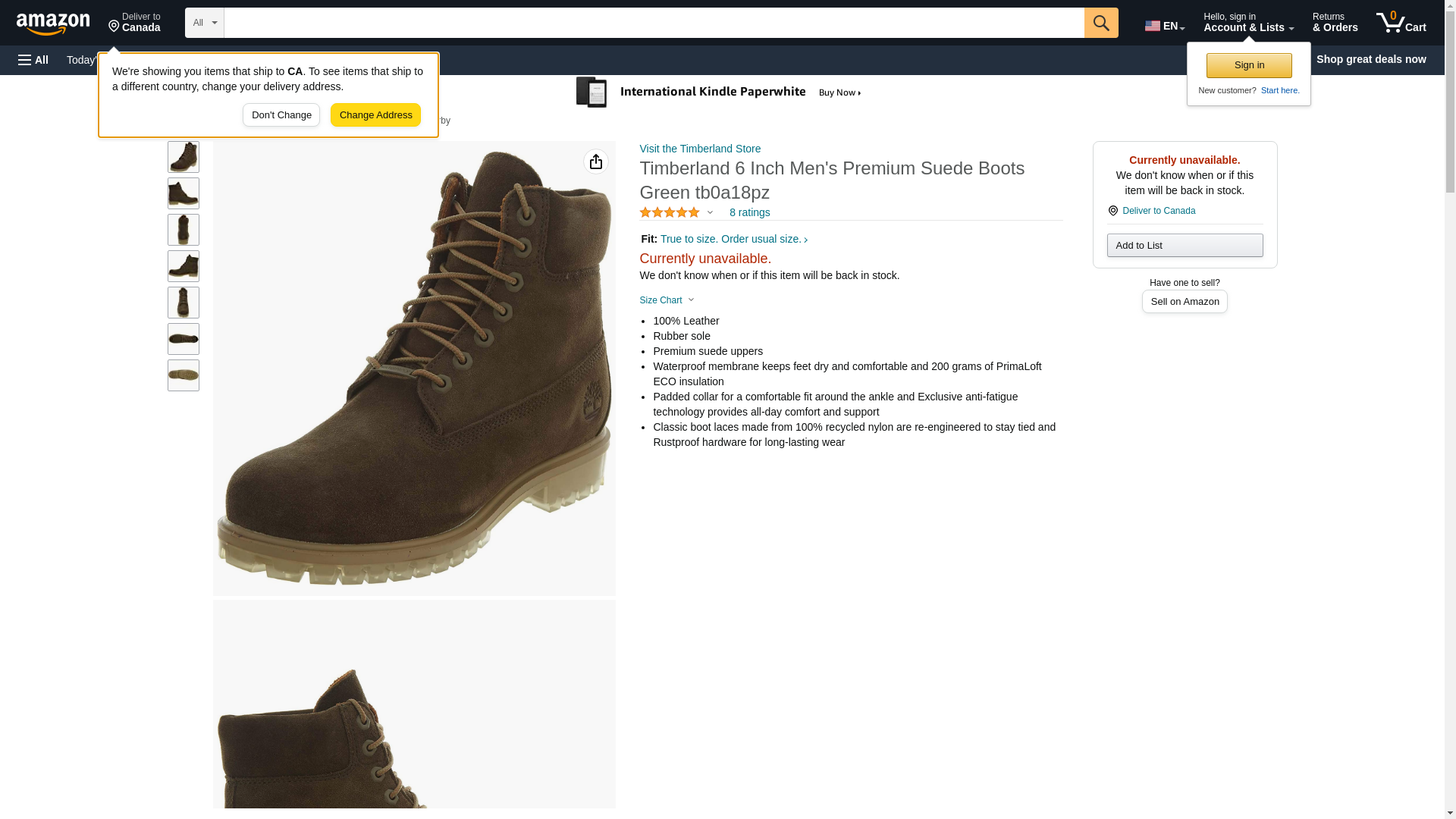Click into the Amazon search field
The width and height of the screenshot is (1456, 819).
tap(654, 23)
